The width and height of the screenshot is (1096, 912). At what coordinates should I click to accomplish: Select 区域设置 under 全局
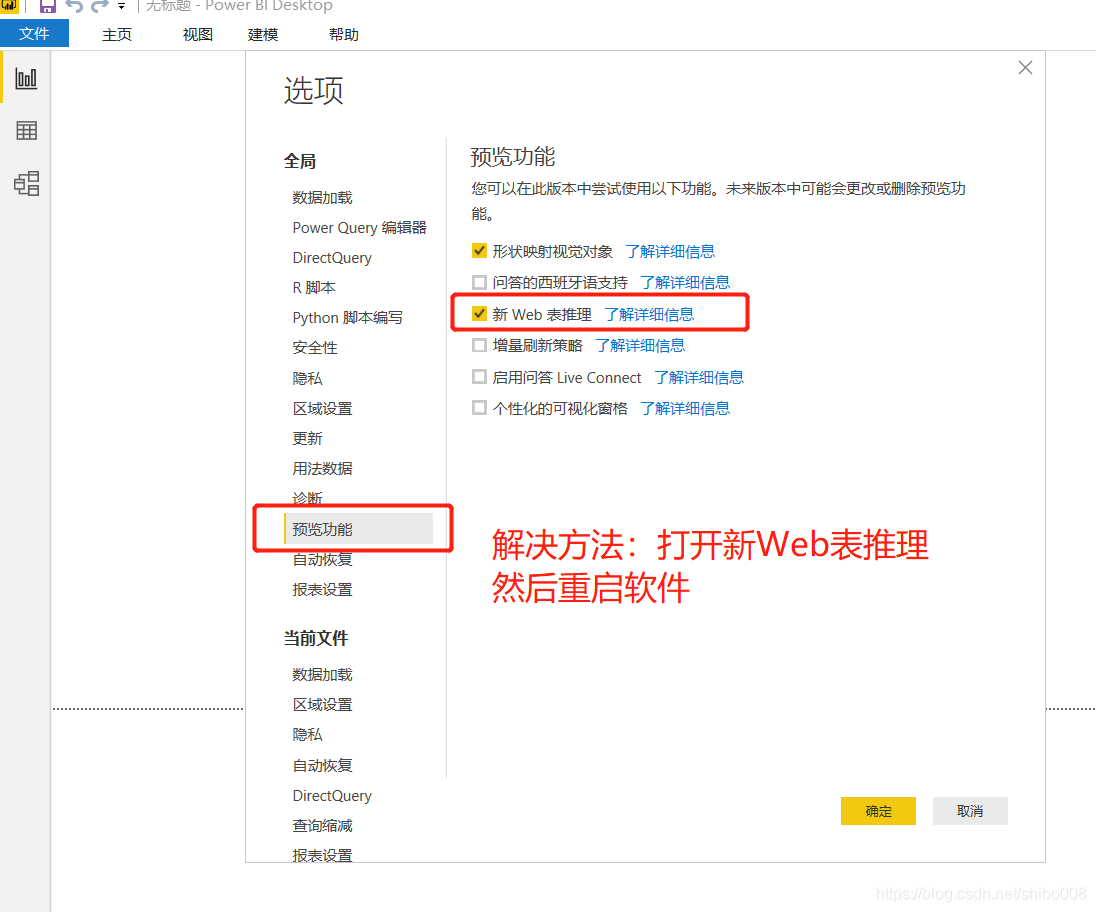pyautogui.click(x=322, y=409)
